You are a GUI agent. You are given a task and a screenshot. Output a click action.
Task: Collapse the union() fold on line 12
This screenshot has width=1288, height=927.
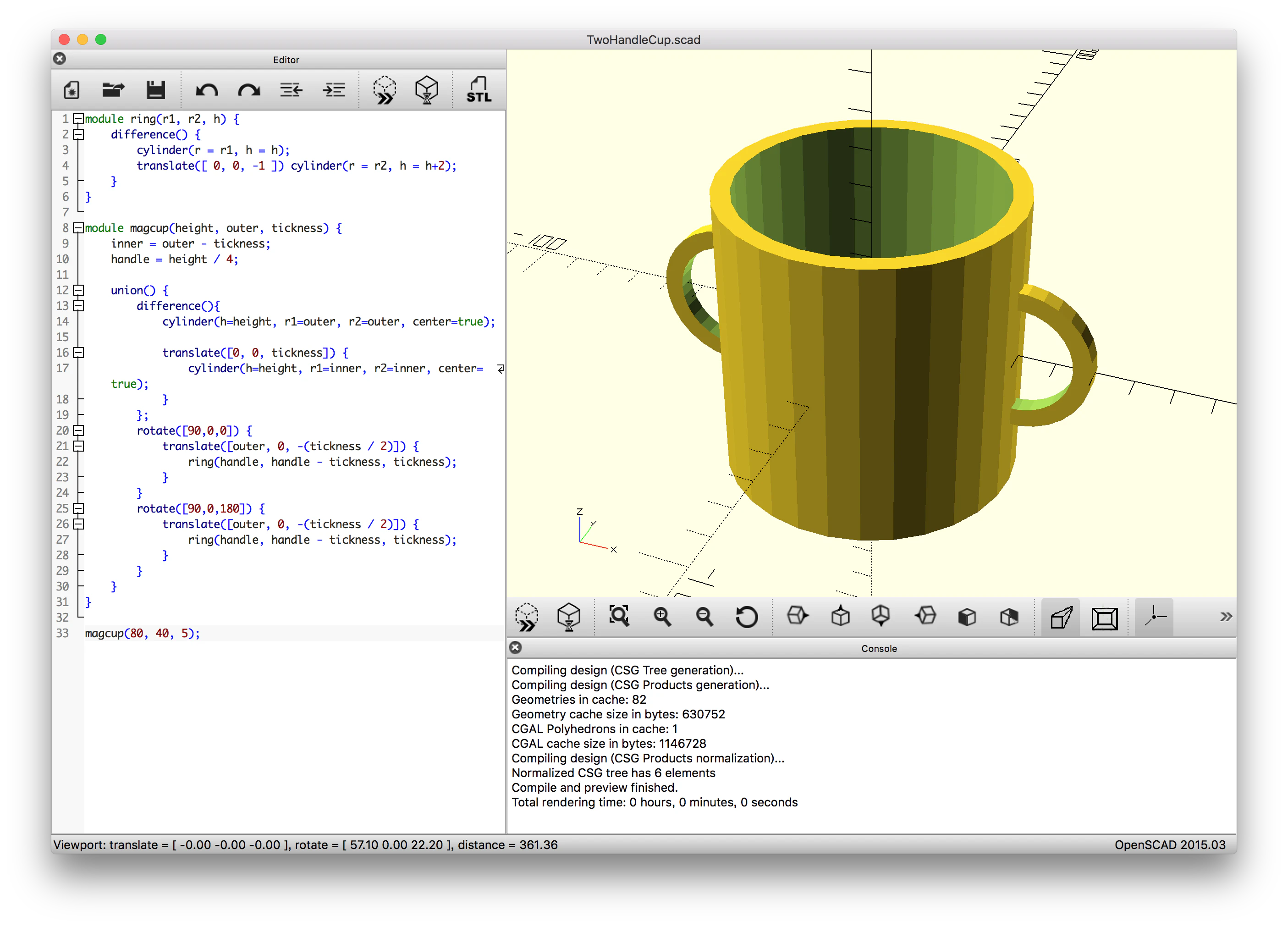[78, 290]
